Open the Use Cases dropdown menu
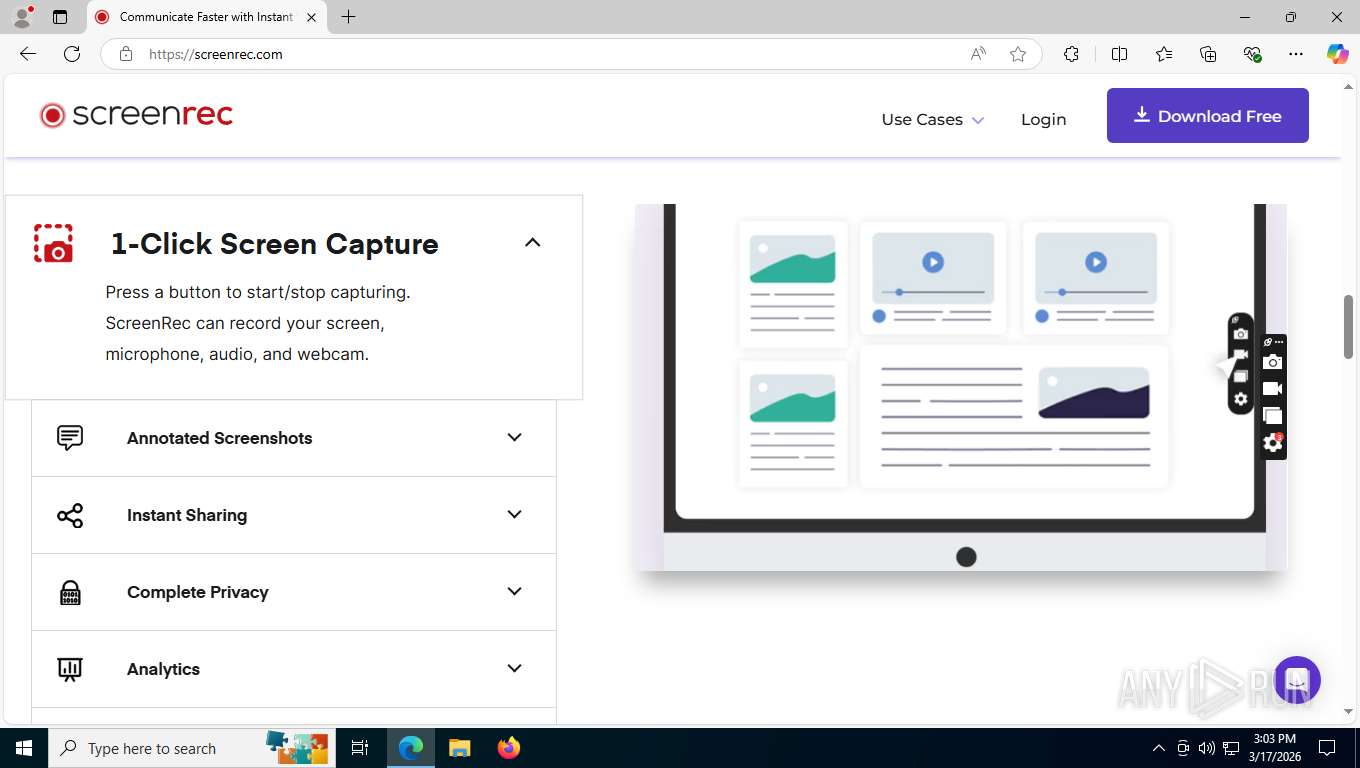The width and height of the screenshot is (1360, 768). pyautogui.click(x=932, y=119)
